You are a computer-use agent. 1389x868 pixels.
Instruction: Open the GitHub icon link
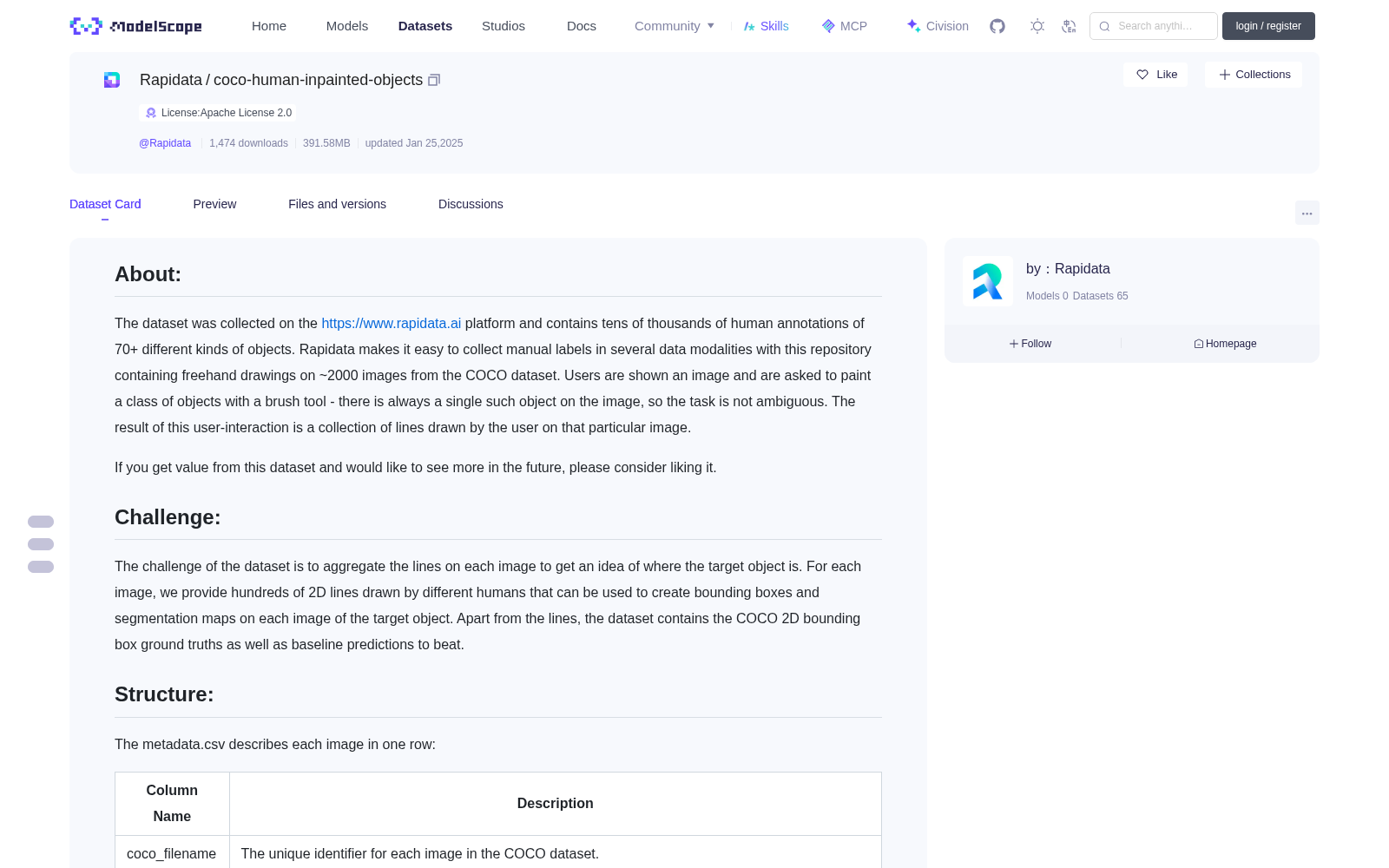[997, 26]
